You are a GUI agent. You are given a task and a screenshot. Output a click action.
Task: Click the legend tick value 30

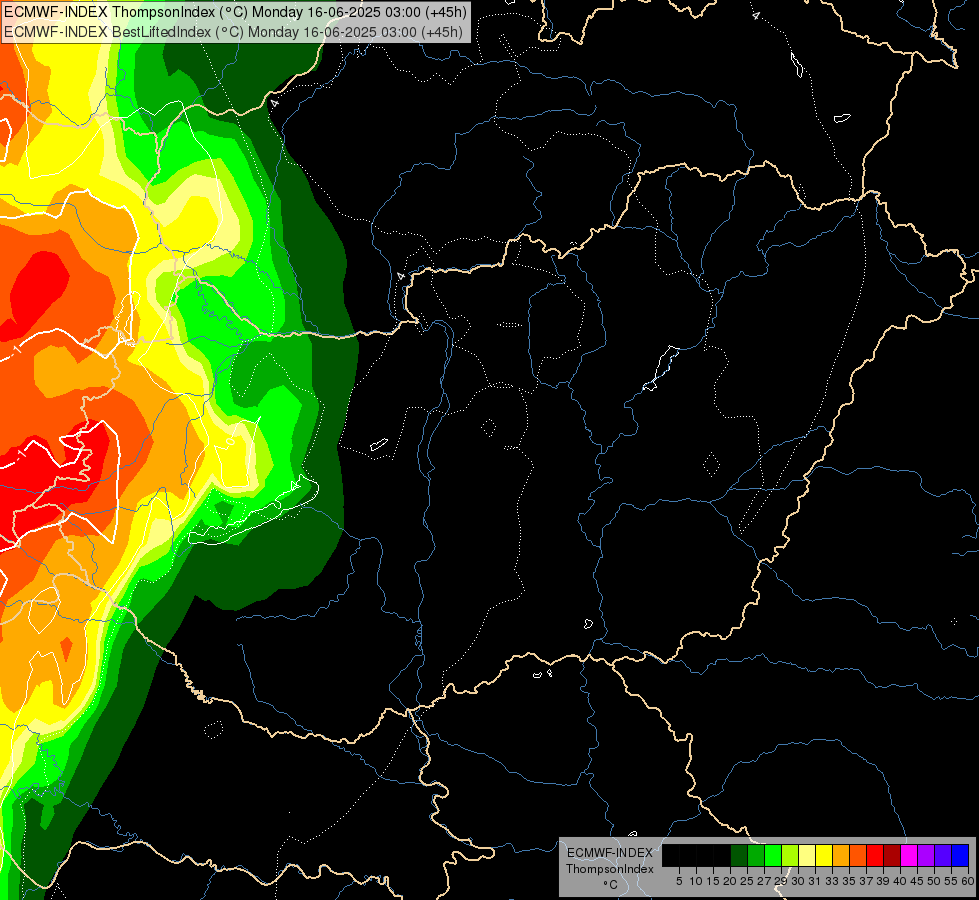[x=798, y=881]
